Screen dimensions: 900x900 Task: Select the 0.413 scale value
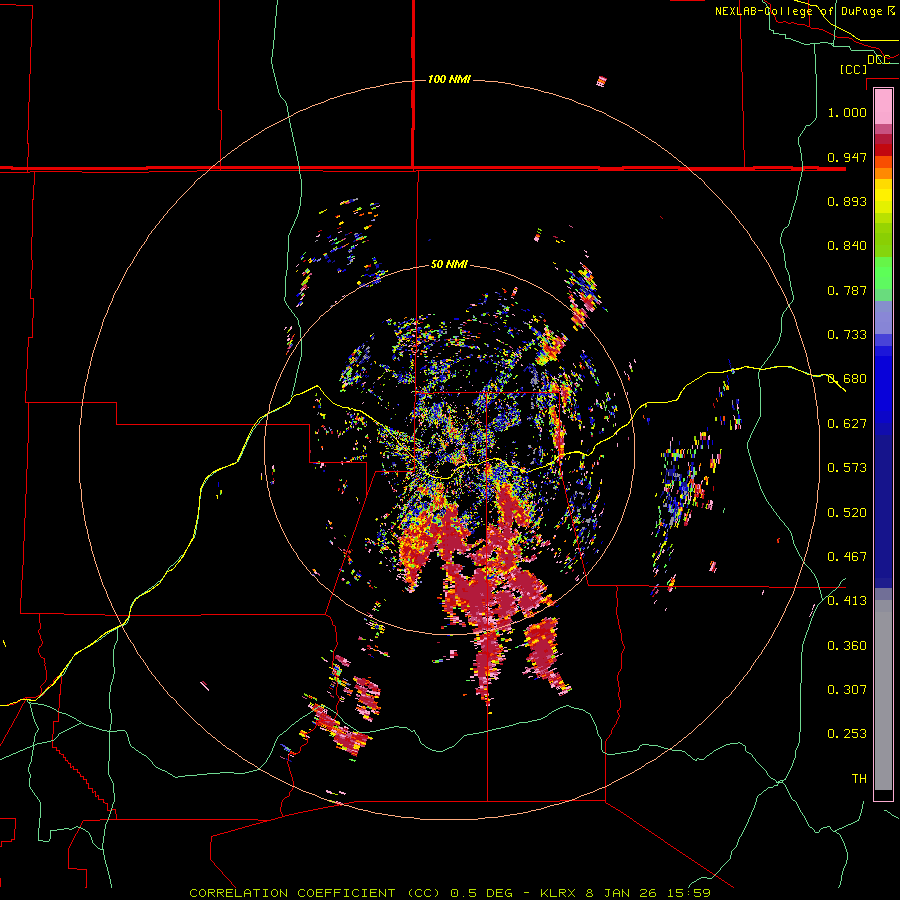click(847, 601)
